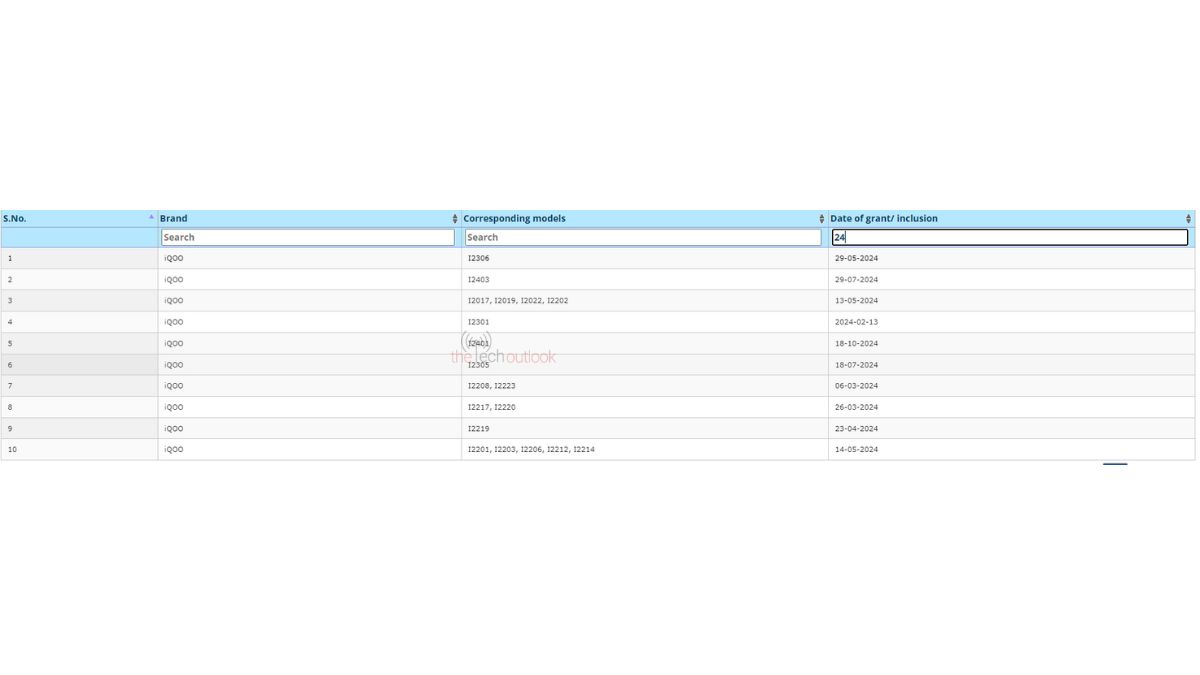This screenshot has width=1200, height=675.
Task: Click the Brand column header label
Action: [174, 218]
